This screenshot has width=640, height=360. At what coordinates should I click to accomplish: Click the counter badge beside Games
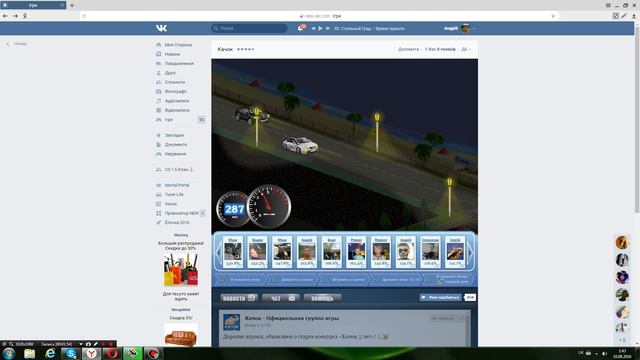pyautogui.click(x=201, y=120)
